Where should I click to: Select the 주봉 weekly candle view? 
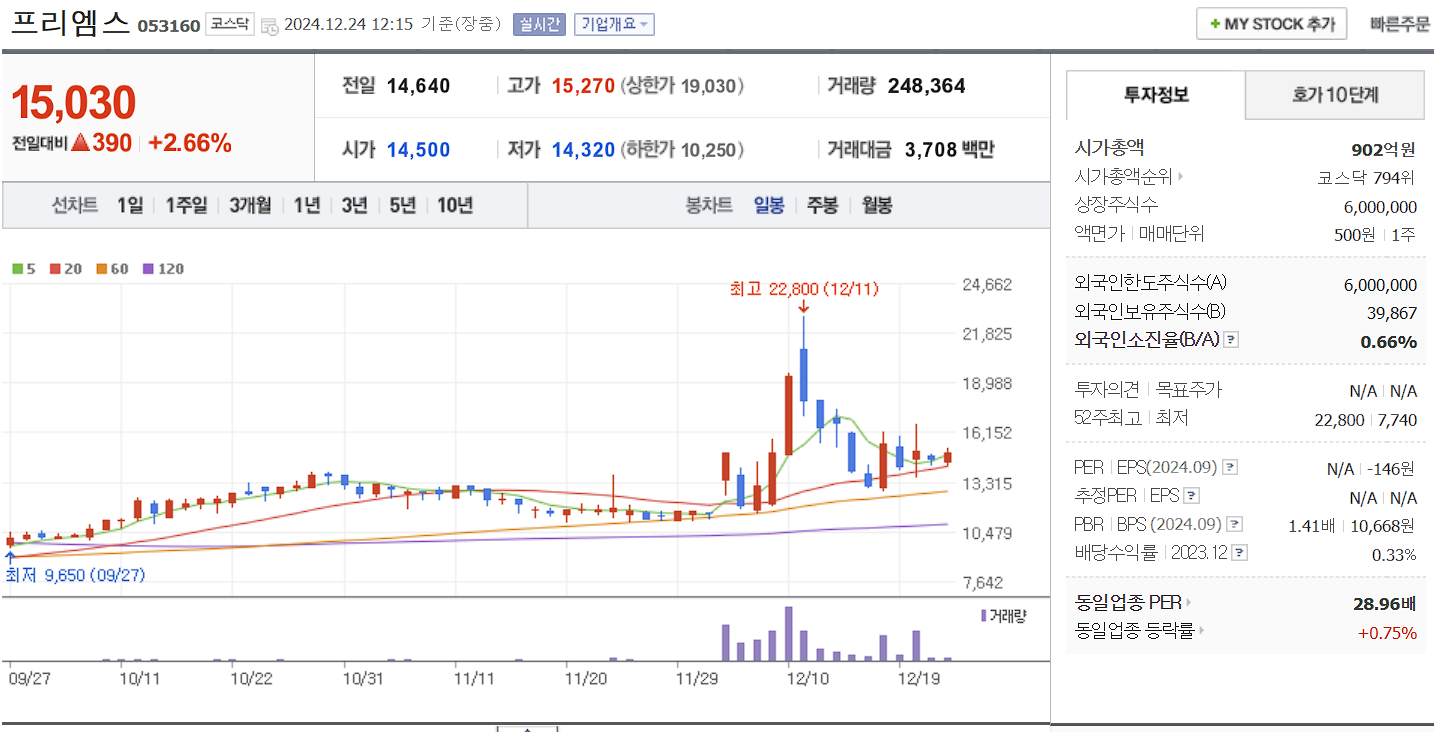[822, 205]
